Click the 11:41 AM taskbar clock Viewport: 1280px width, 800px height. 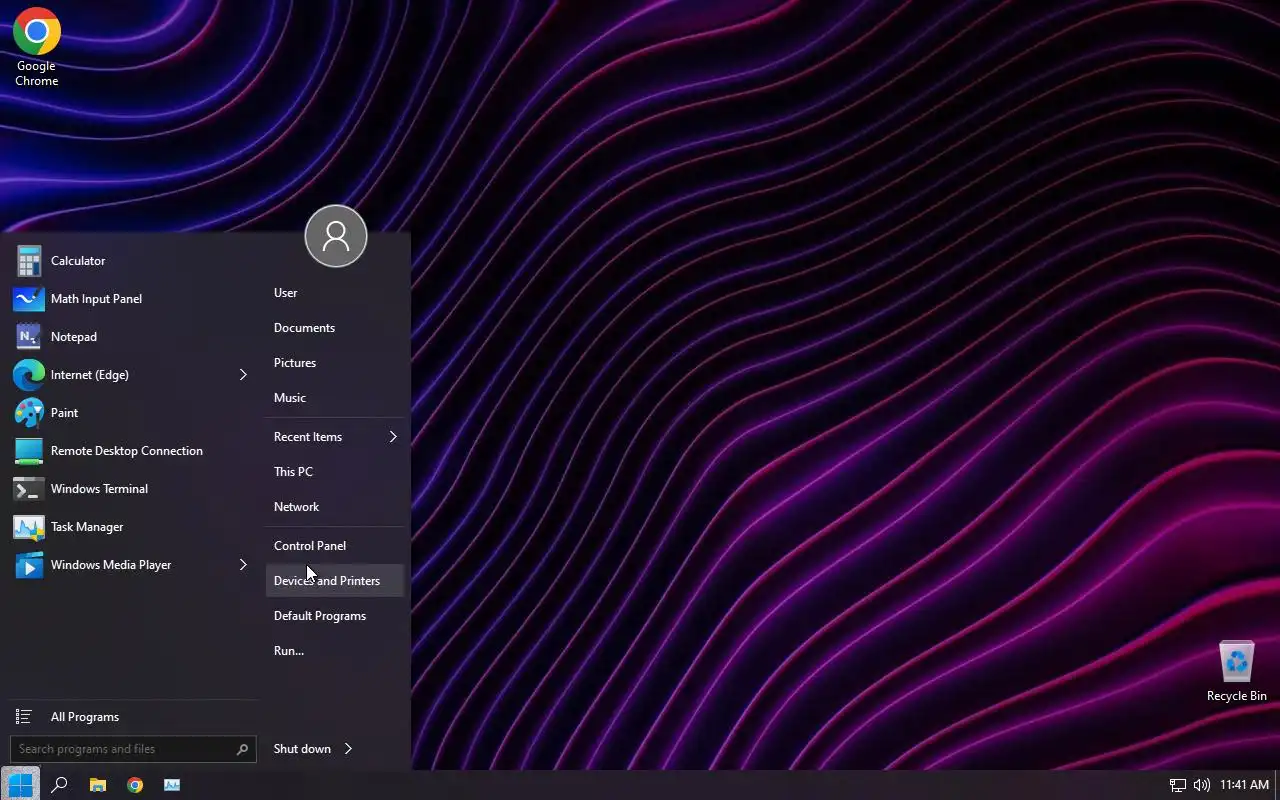[x=1244, y=785]
